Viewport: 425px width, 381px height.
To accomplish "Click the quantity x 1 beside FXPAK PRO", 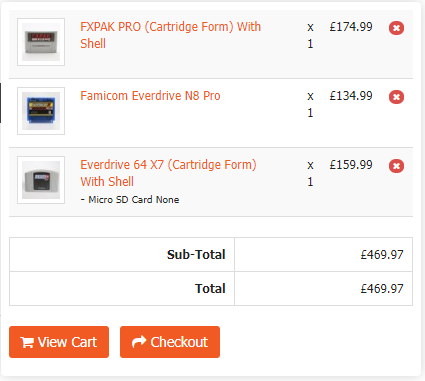I will [x=310, y=35].
